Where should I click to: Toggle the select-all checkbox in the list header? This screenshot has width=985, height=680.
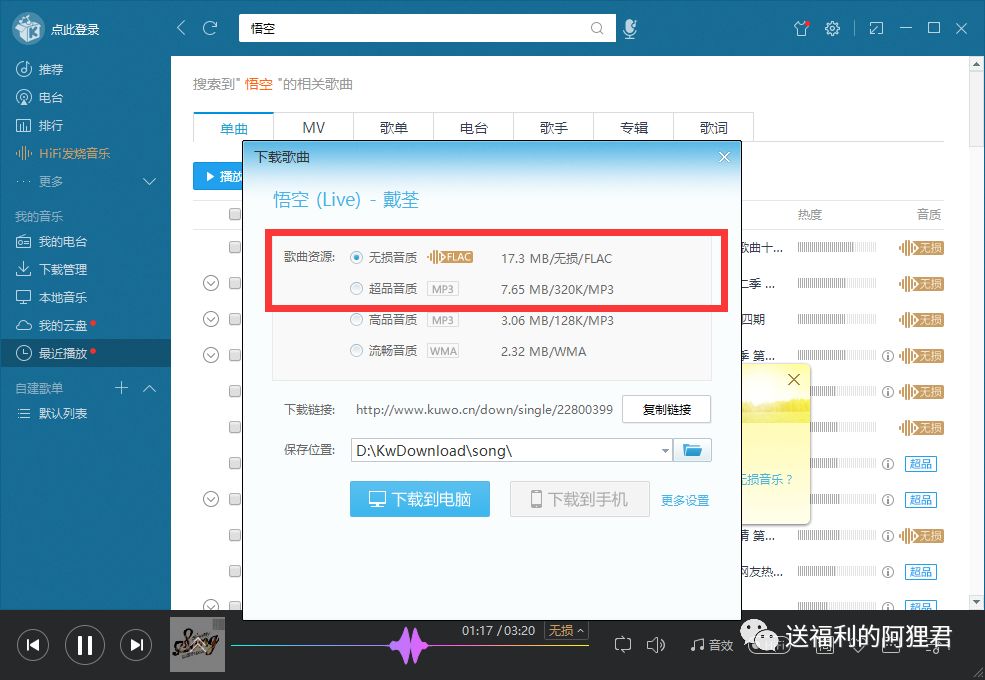[235, 214]
